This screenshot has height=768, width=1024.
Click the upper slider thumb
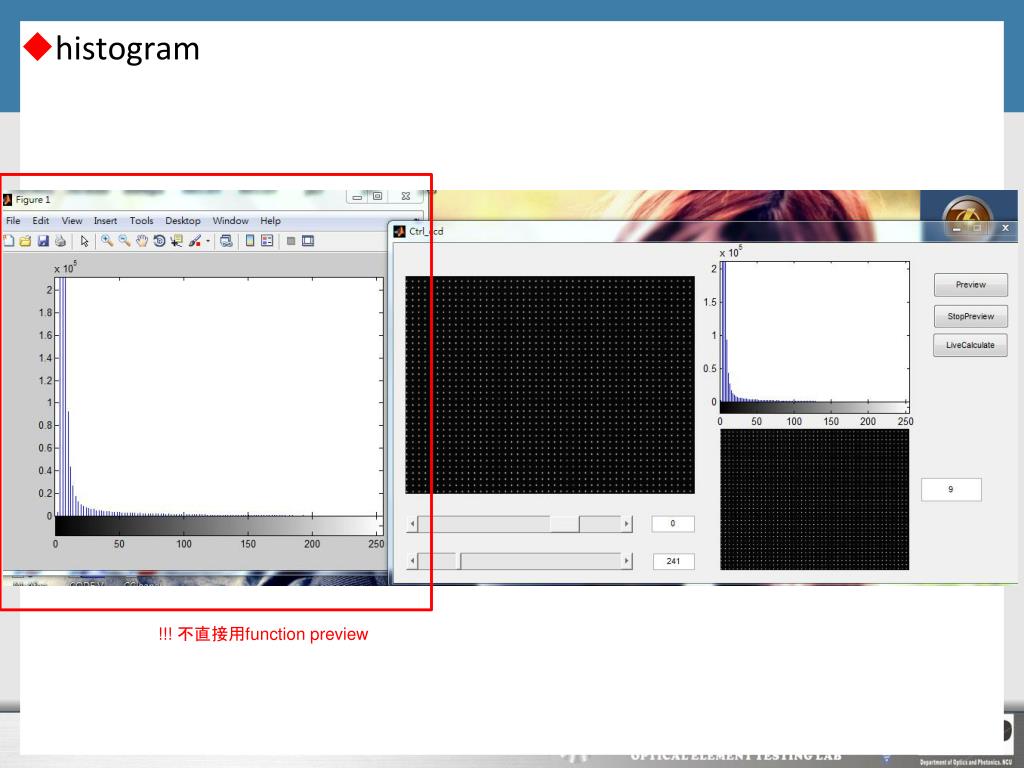[565, 524]
